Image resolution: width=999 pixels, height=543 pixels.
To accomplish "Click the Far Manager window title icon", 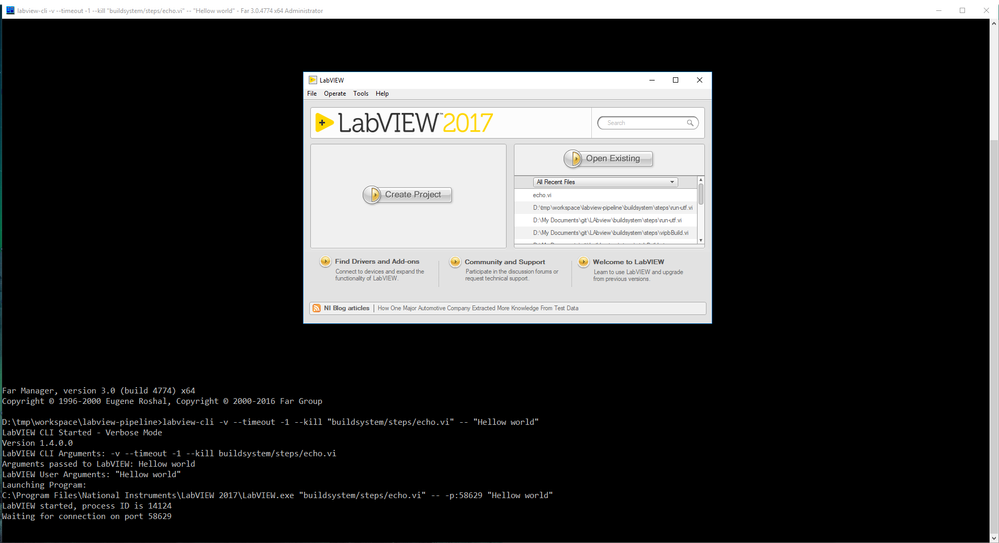I will 10,10.
